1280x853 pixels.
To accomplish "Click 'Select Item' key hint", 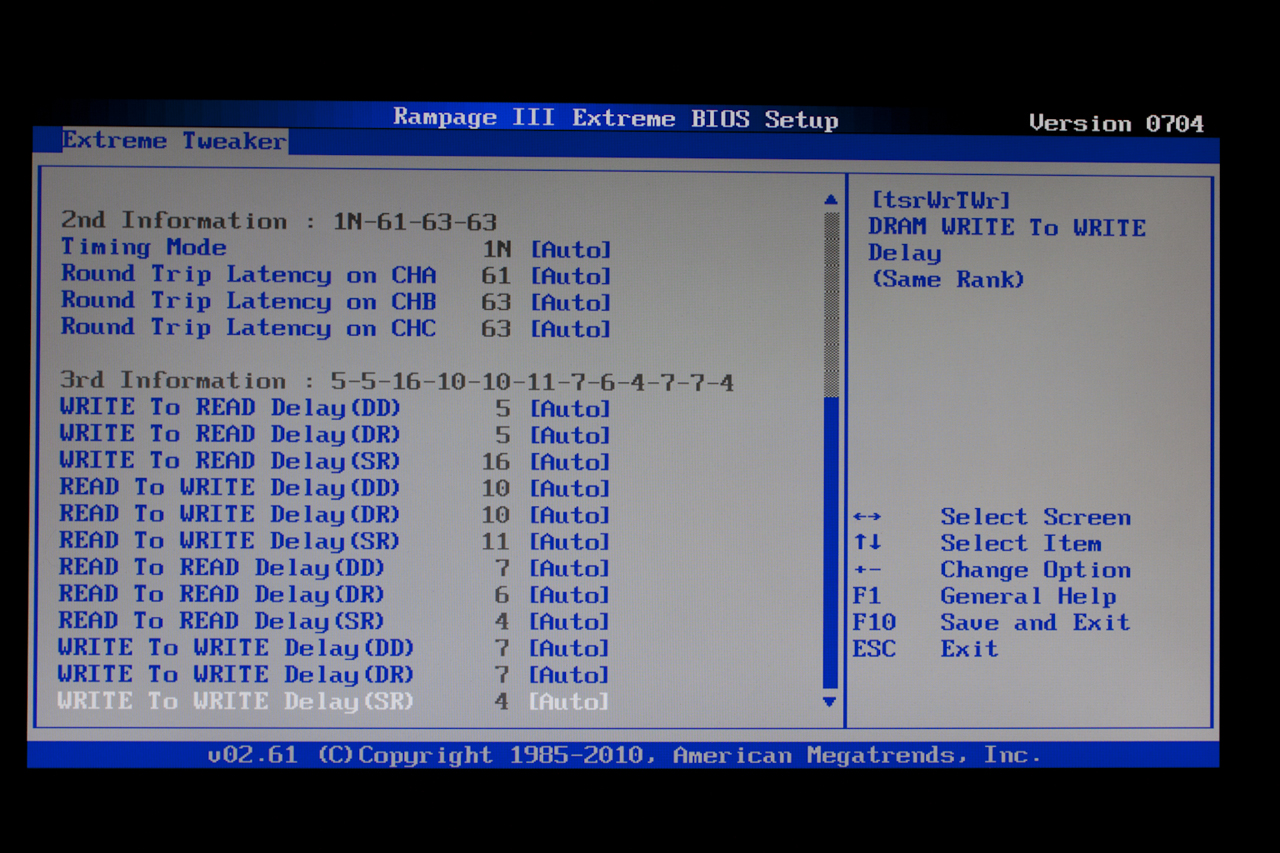I will click(x=1021, y=543).
